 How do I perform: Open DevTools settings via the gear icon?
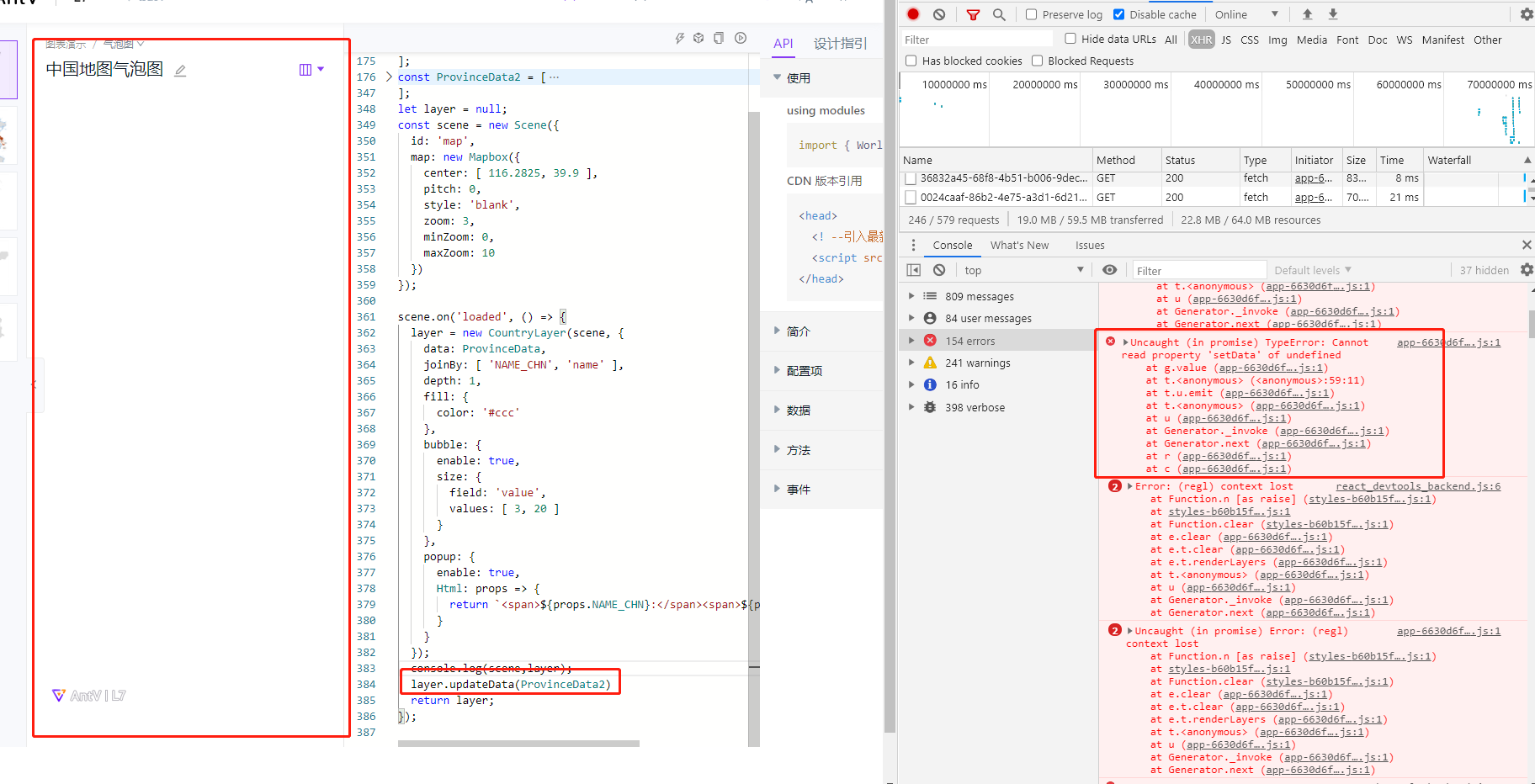pos(1526,14)
